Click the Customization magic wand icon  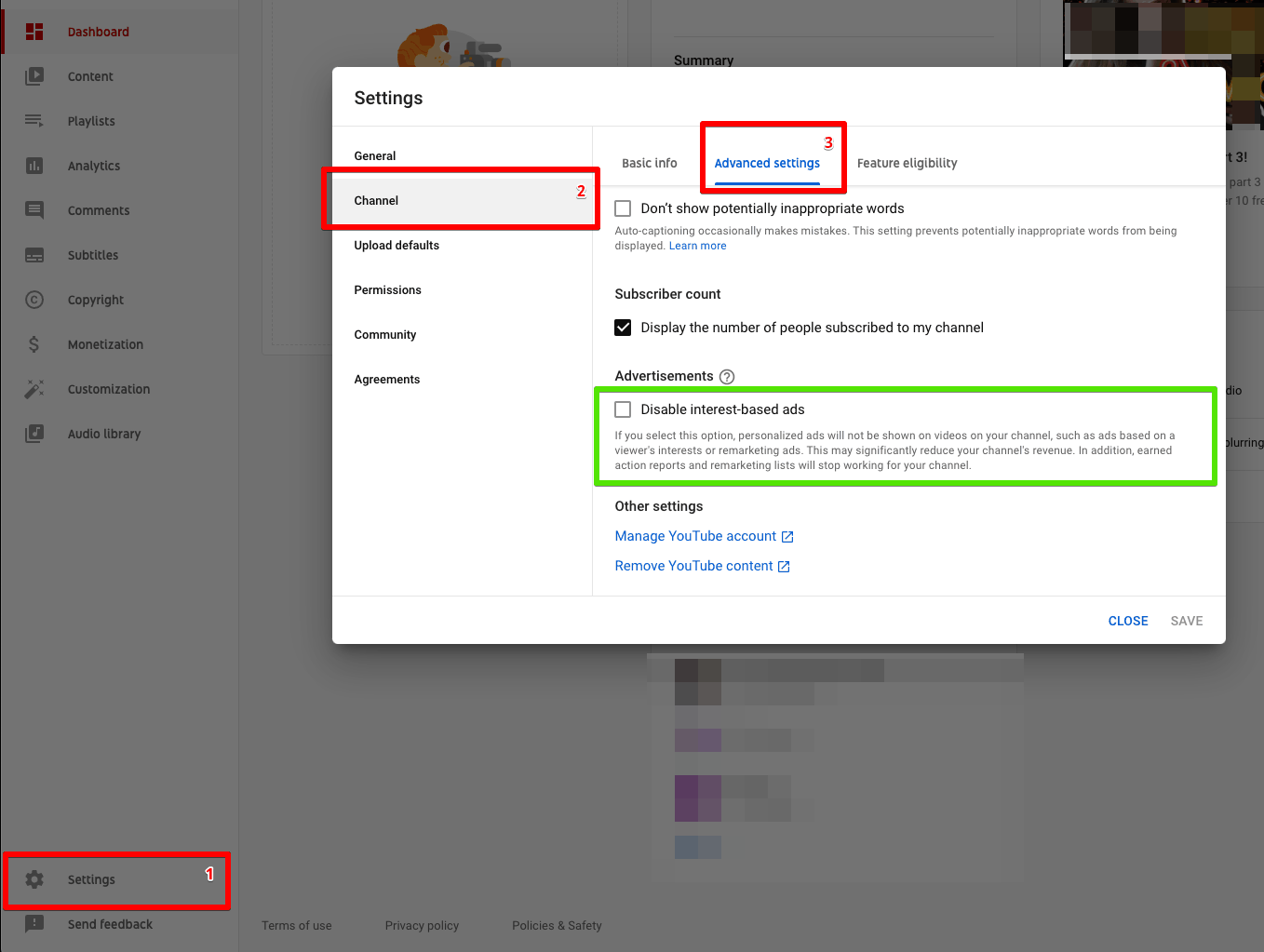click(x=34, y=389)
